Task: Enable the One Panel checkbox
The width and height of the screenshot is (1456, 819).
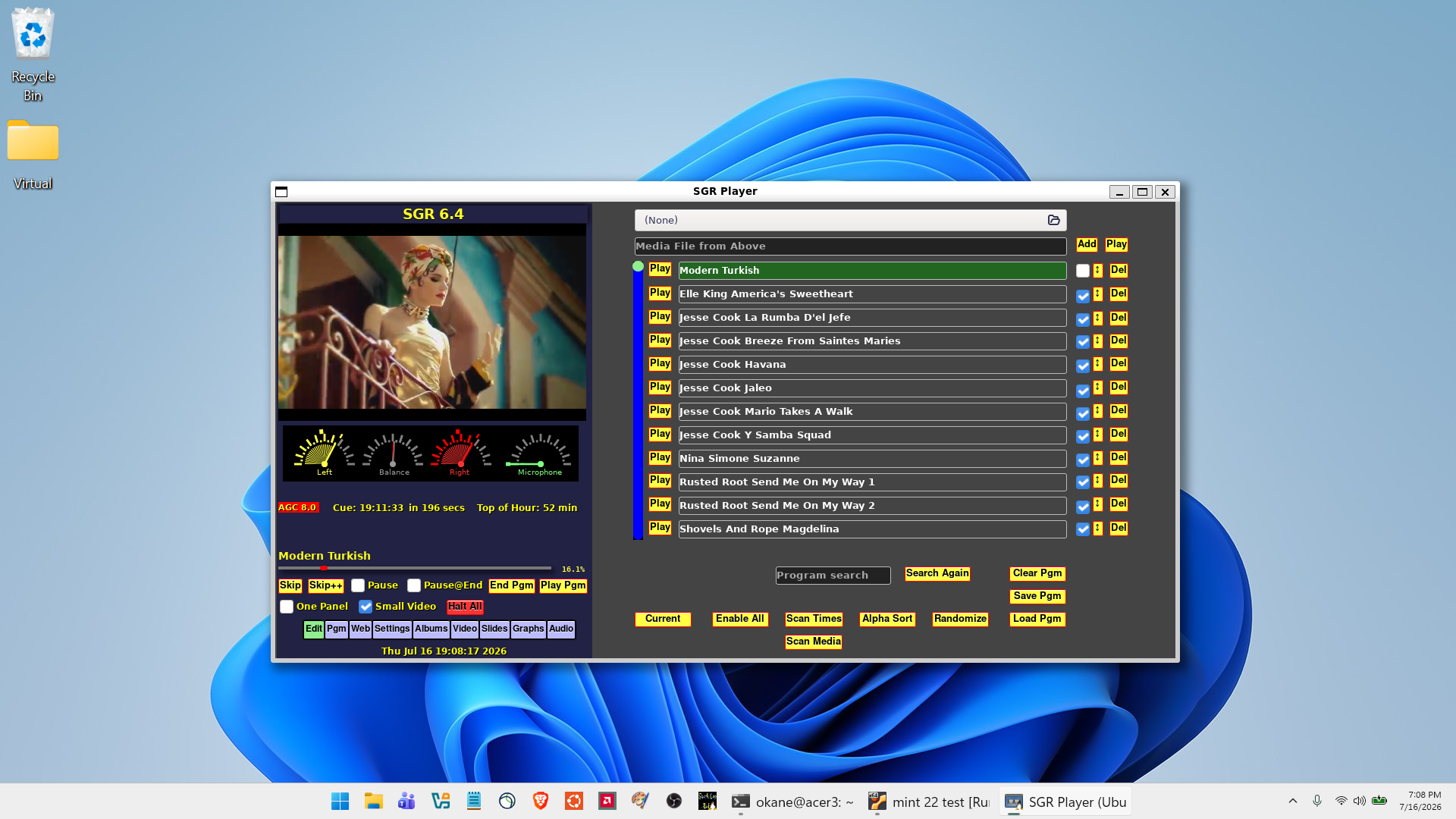Action: click(x=287, y=607)
